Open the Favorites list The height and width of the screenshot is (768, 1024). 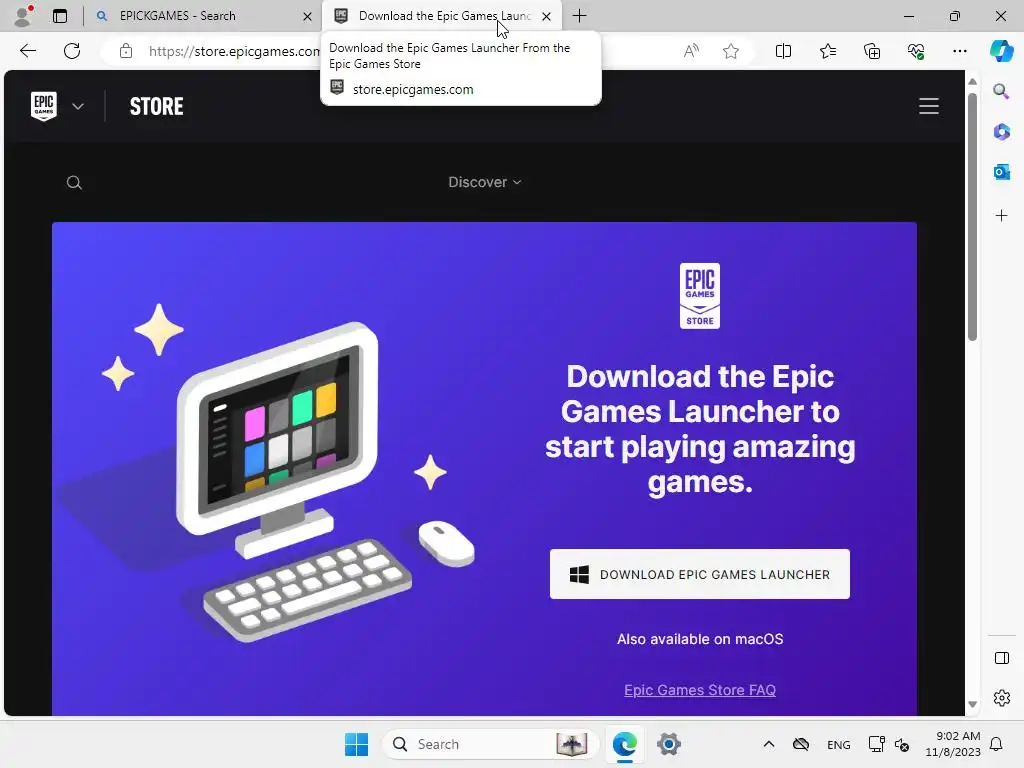tap(827, 51)
